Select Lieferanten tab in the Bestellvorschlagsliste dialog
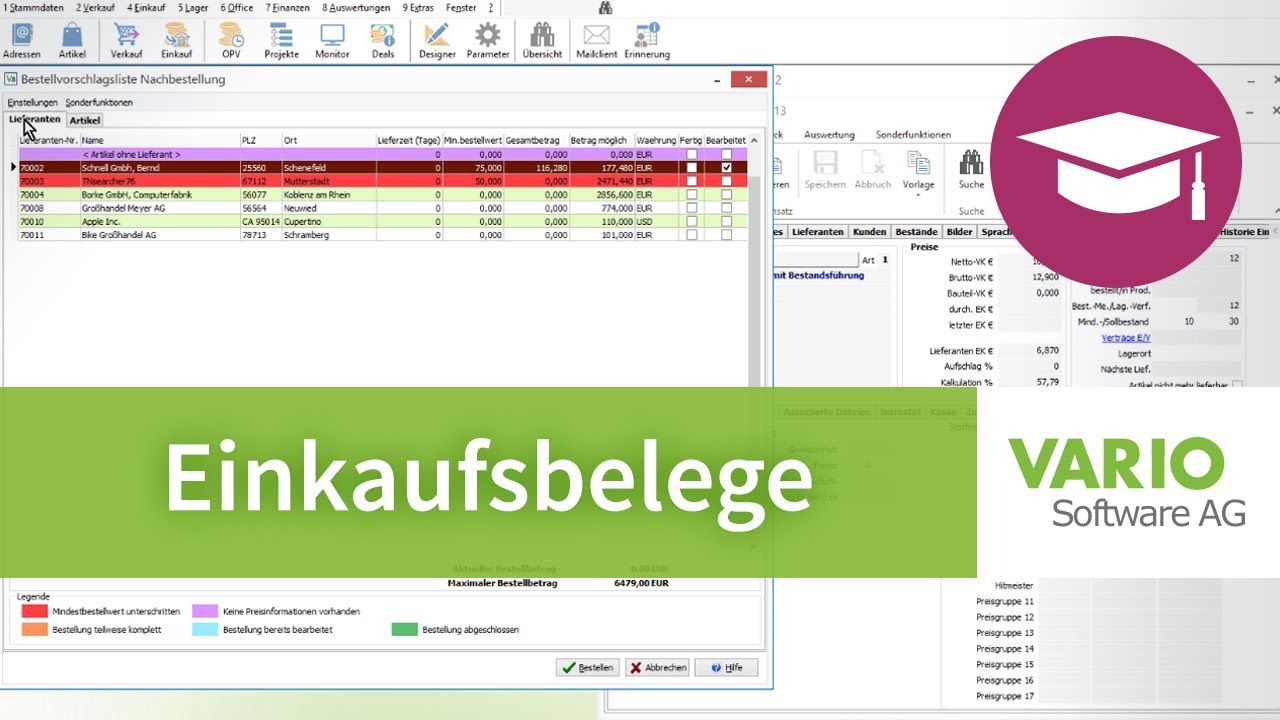The width and height of the screenshot is (1280, 720). tap(35, 119)
